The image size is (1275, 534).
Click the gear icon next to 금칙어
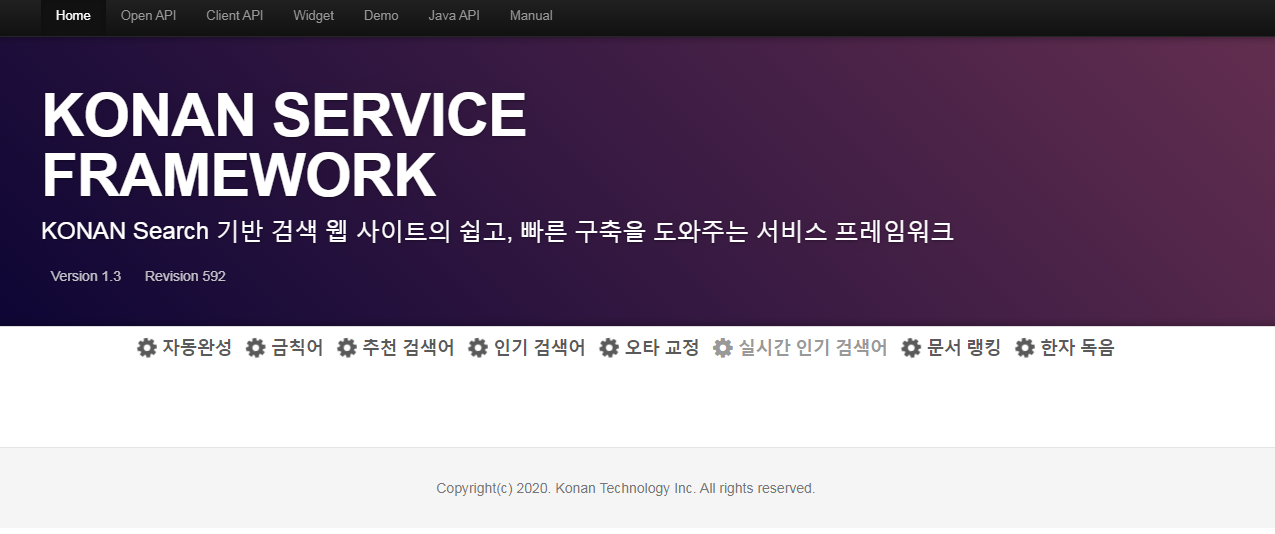[256, 348]
